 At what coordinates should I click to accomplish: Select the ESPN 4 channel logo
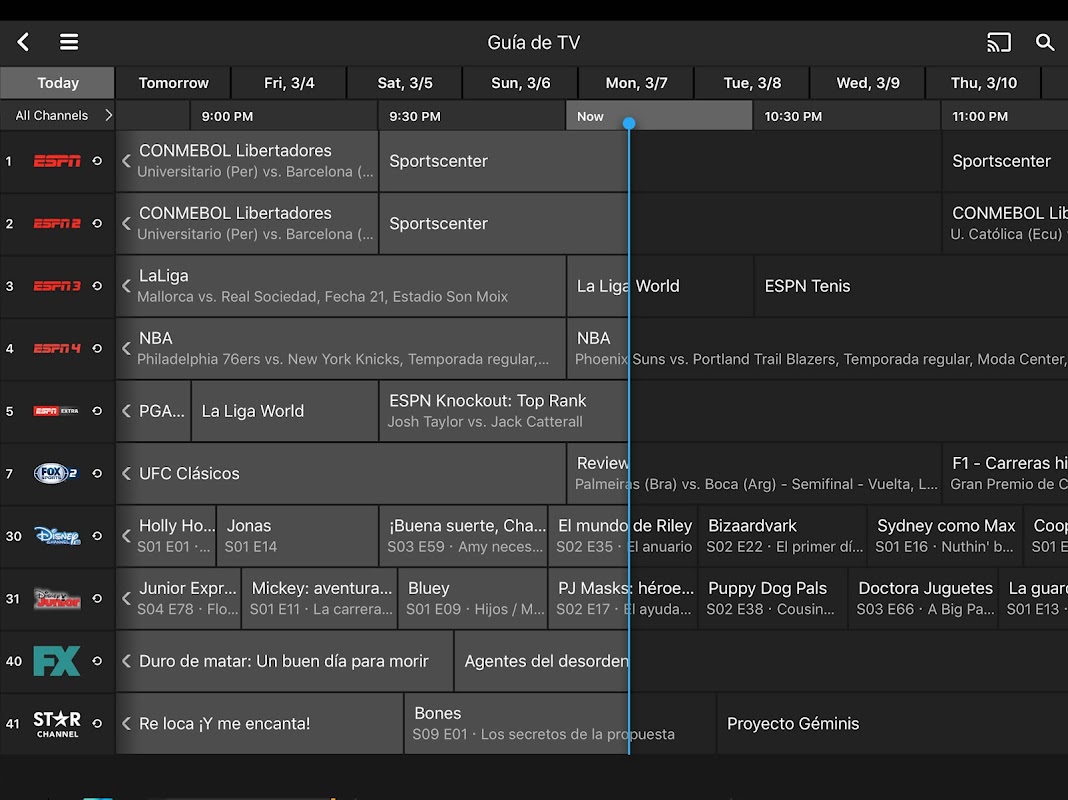pos(57,349)
